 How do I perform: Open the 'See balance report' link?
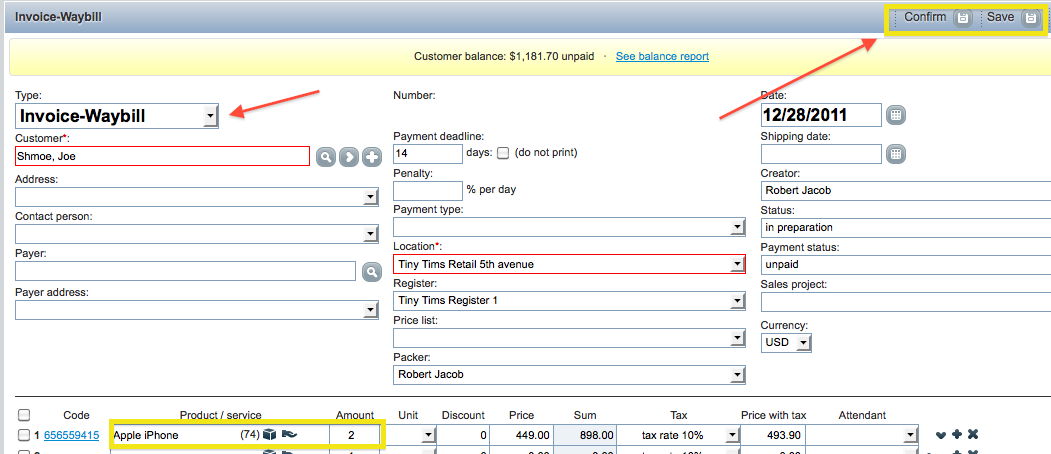coord(662,56)
